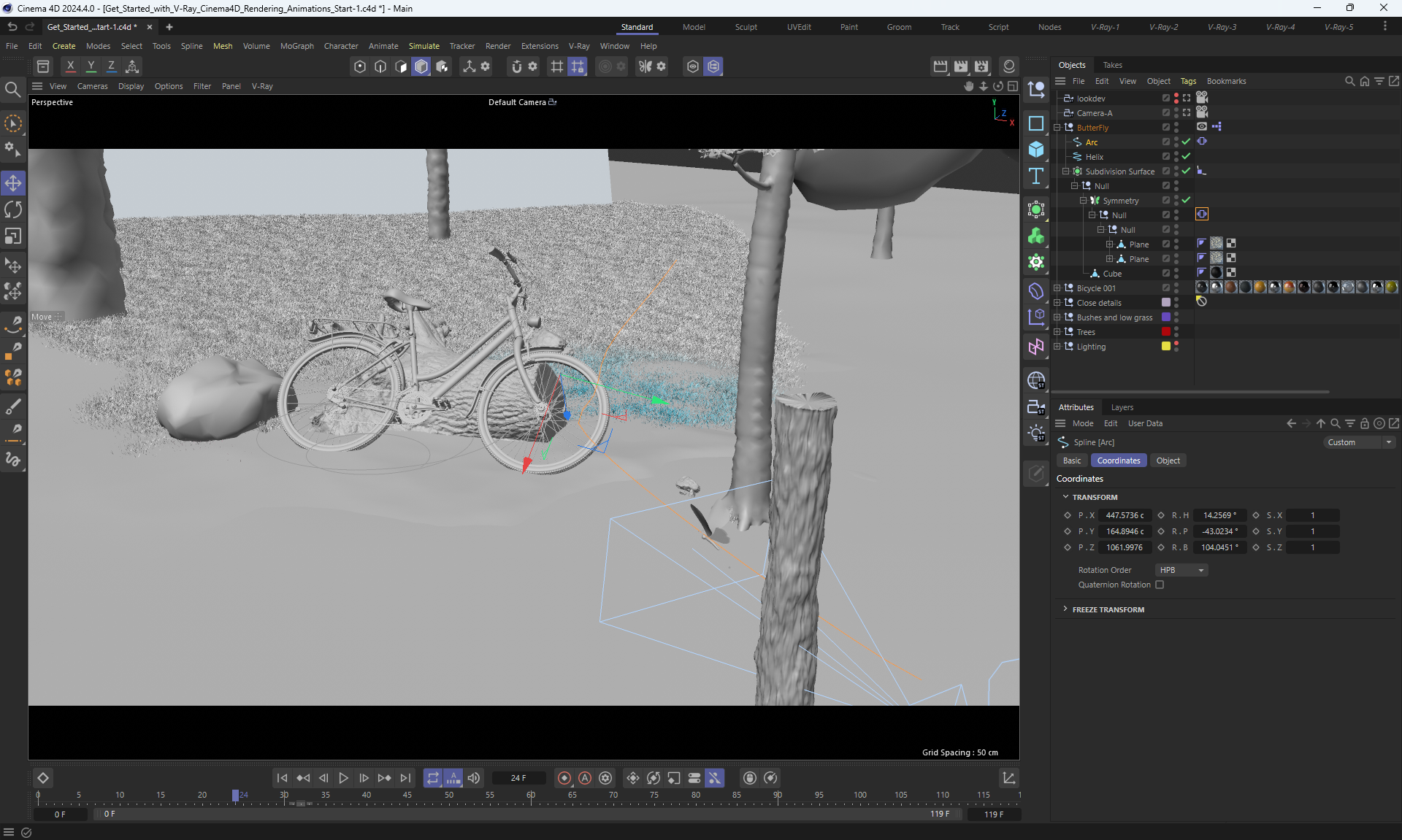Click the Lighting yellow layer color swatch
1402x840 pixels.
pos(1166,347)
